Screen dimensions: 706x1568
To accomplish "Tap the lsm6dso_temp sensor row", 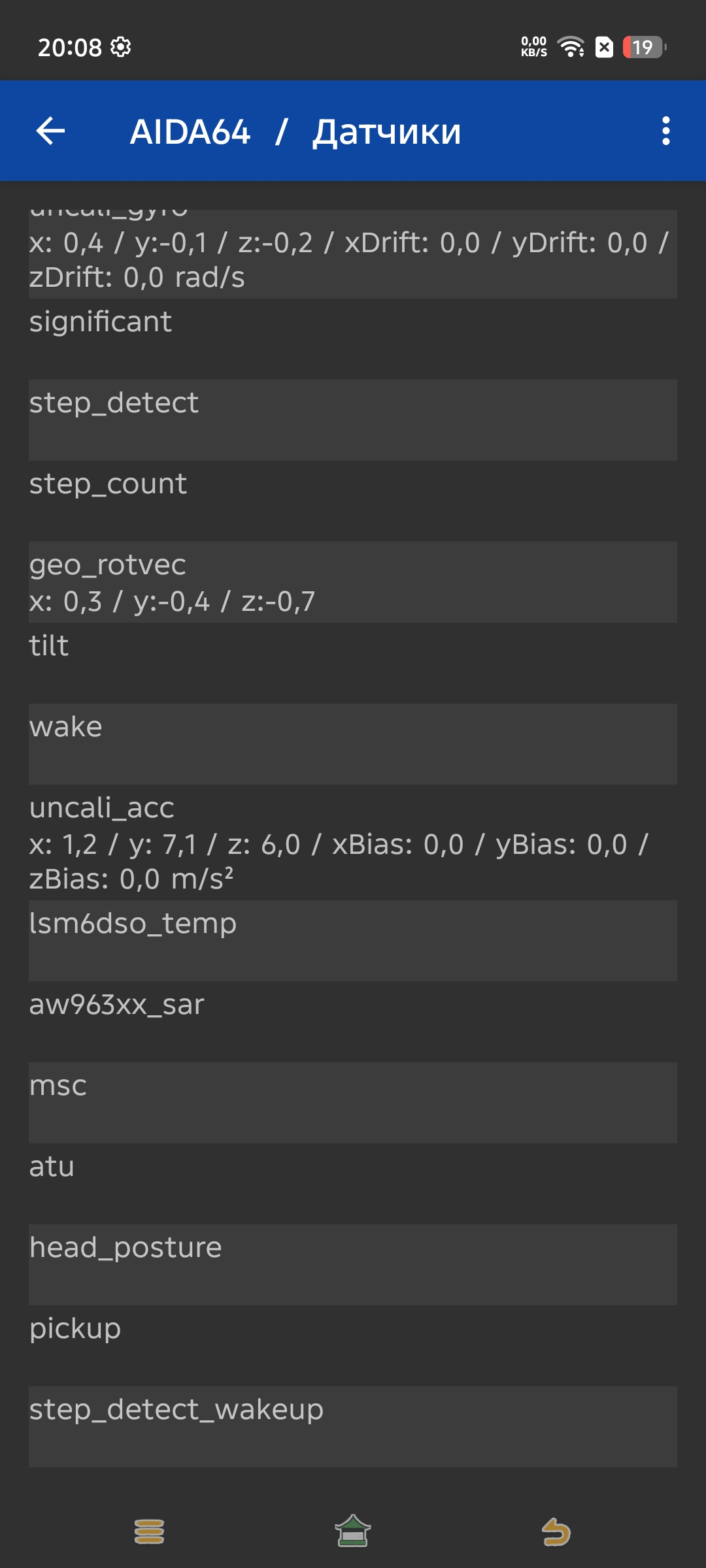I will click(x=353, y=940).
